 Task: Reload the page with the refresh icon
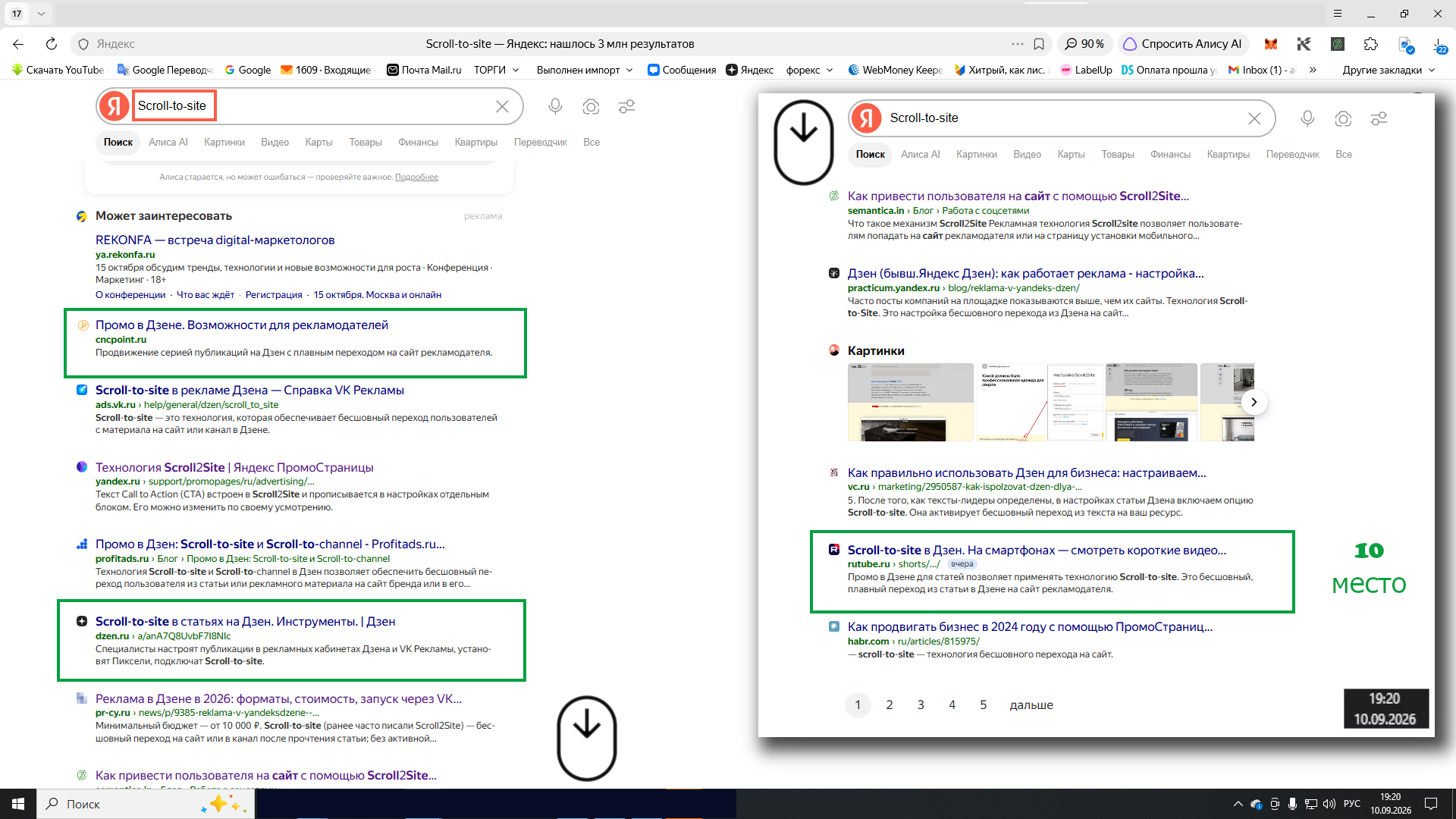tap(51, 44)
